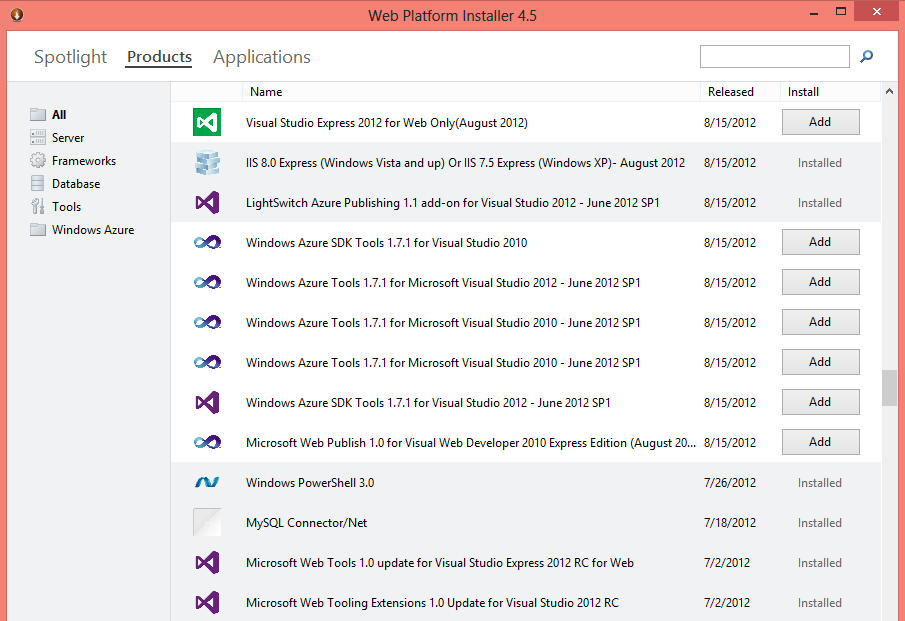The width and height of the screenshot is (905, 621).
Task: Click the MySQL Connector/Net blank icon
Action: click(207, 522)
